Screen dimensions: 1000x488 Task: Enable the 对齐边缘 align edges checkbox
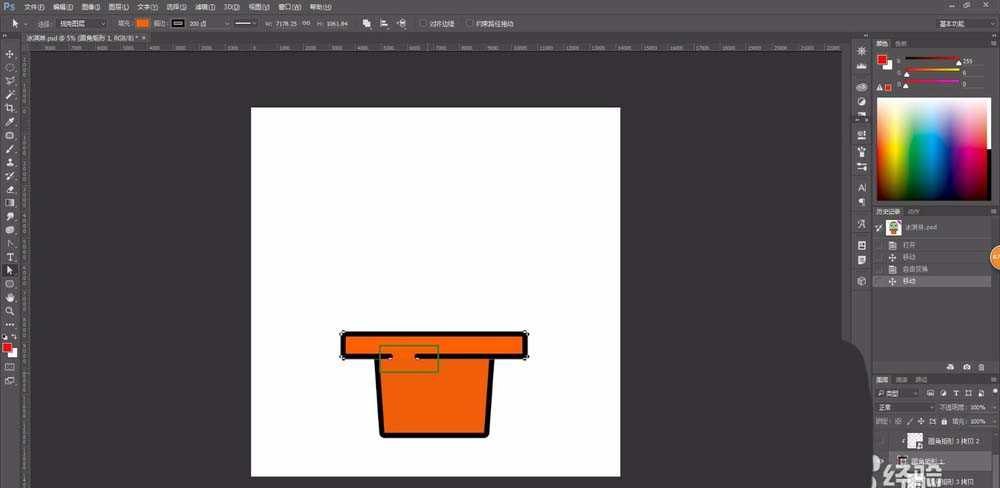coord(424,23)
